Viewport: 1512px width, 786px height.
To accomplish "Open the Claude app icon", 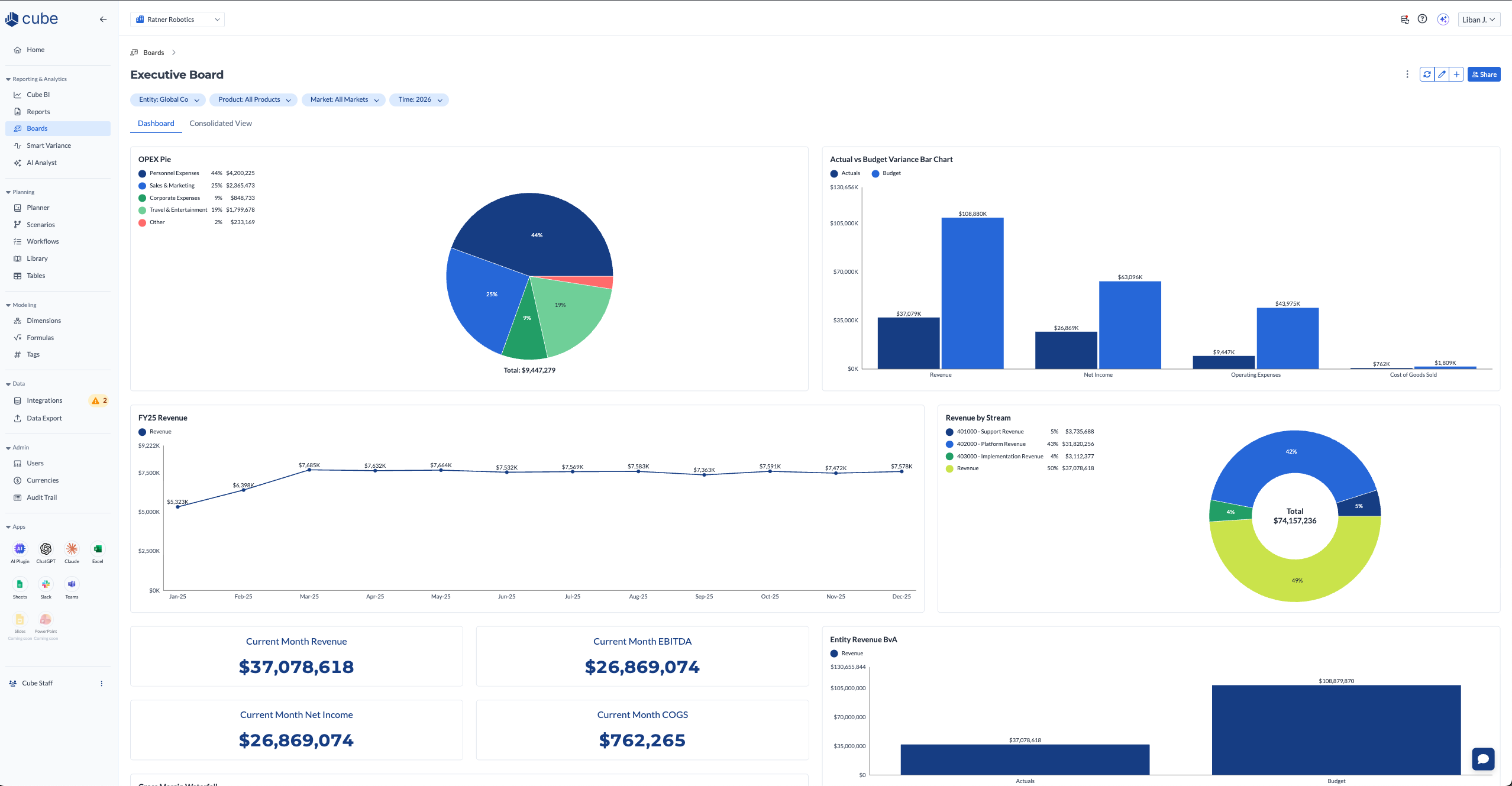I will pyautogui.click(x=72, y=548).
